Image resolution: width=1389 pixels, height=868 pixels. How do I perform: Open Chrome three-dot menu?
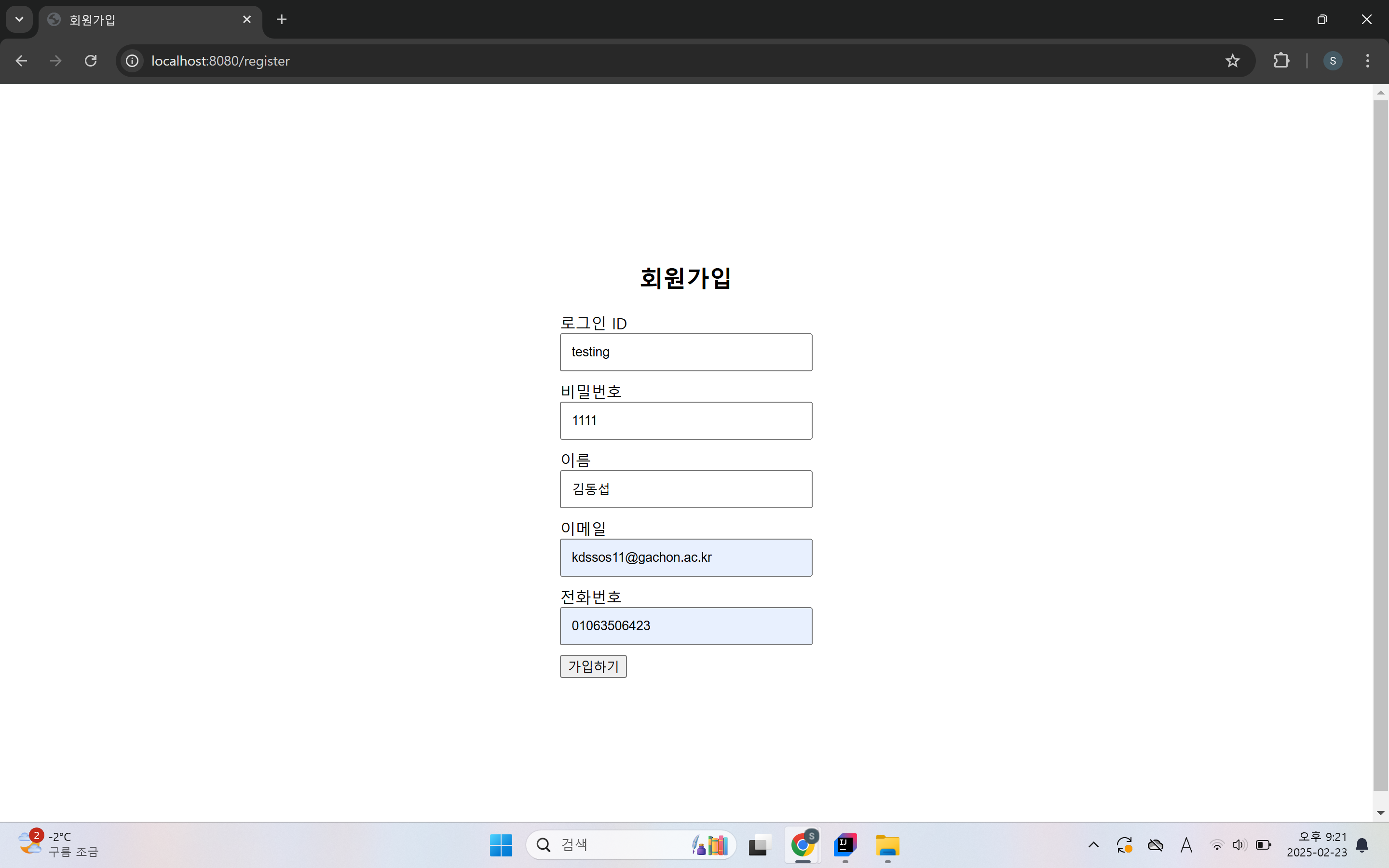pyautogui.click(x=1367, y=61)
